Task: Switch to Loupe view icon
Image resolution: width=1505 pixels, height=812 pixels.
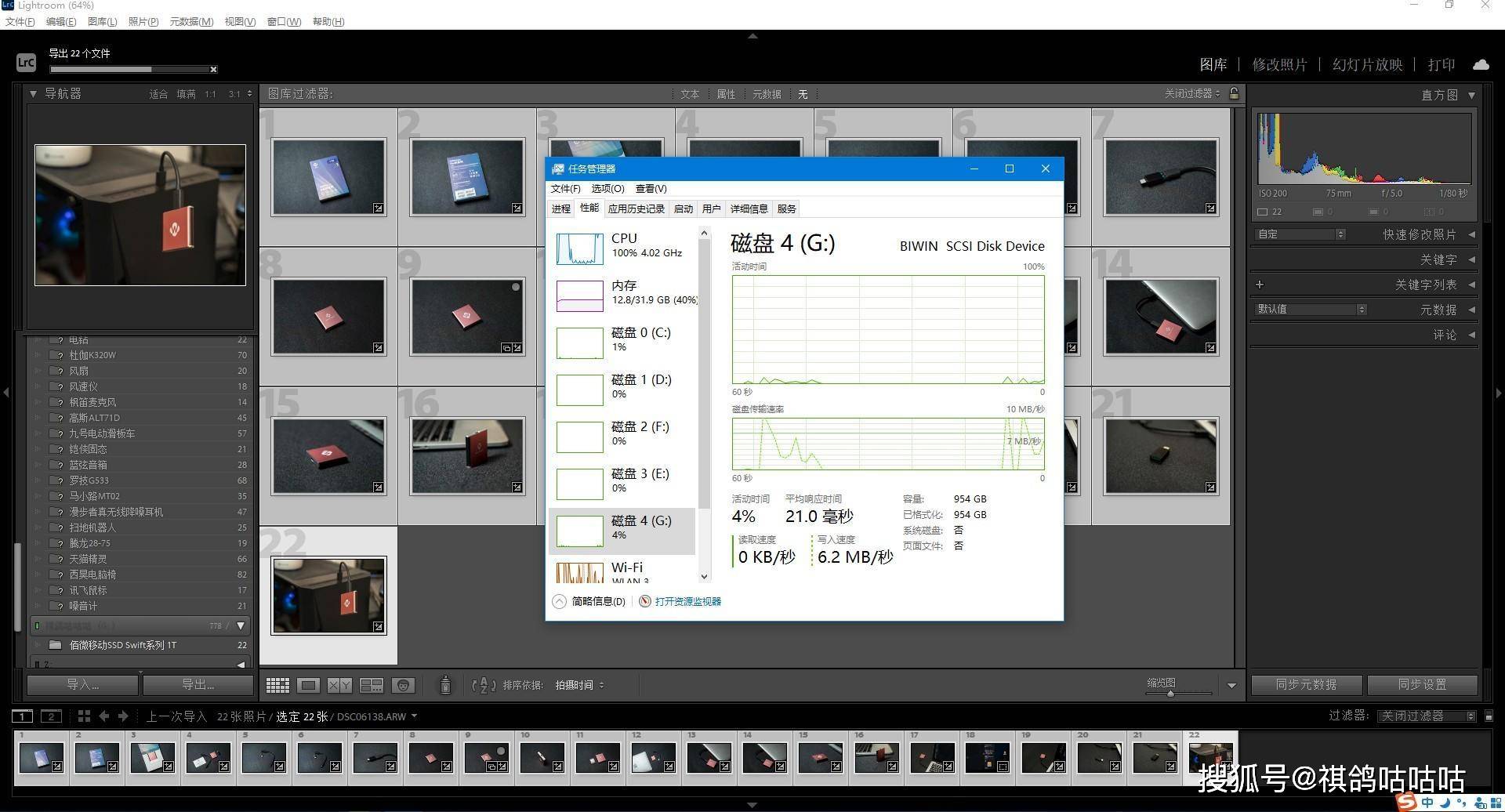Action: 308,686
